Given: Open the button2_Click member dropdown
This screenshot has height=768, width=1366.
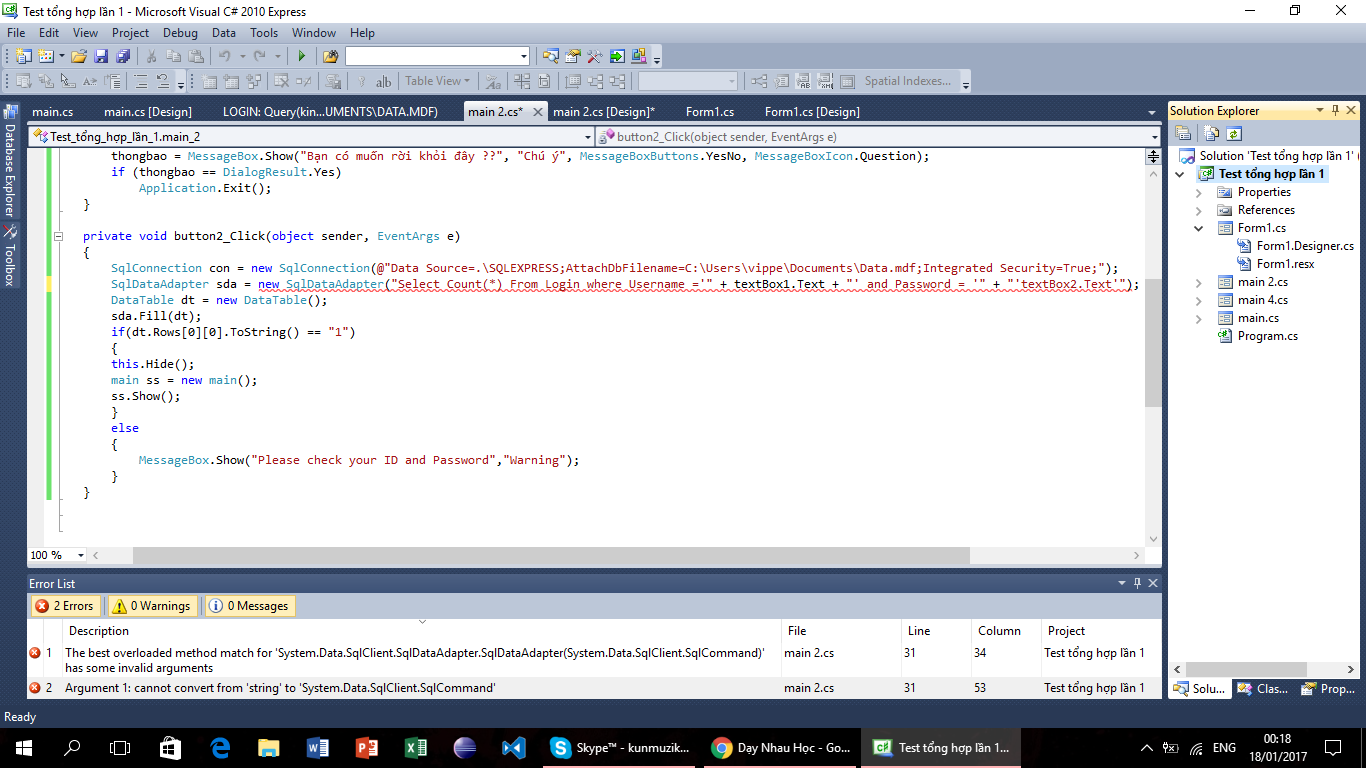Looking at the screenshot, I should click(x=1154, y=137).
